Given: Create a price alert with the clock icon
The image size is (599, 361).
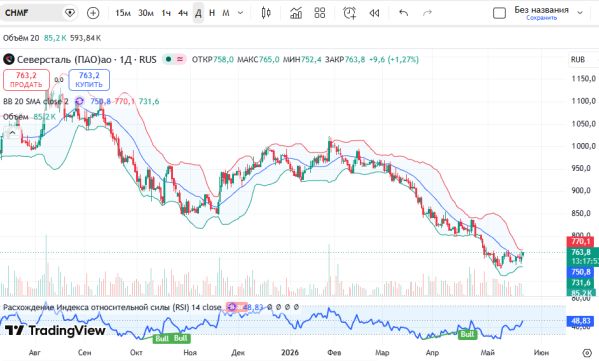Looking at the screenshot, I should point(350,13).
